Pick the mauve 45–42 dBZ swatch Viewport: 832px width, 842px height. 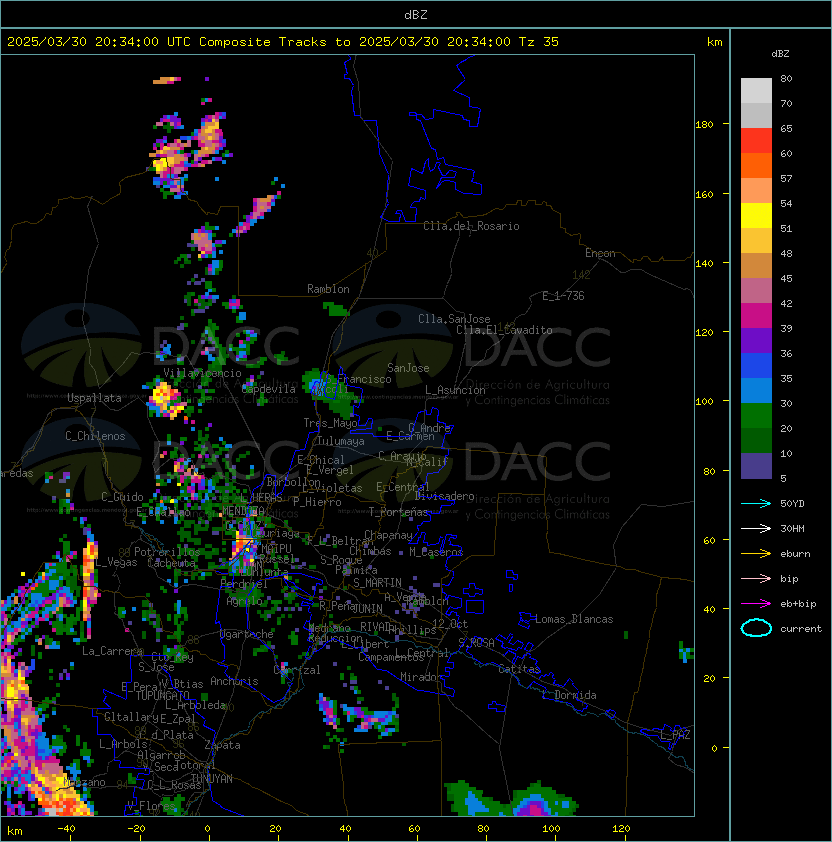click(x=756, y=291)
